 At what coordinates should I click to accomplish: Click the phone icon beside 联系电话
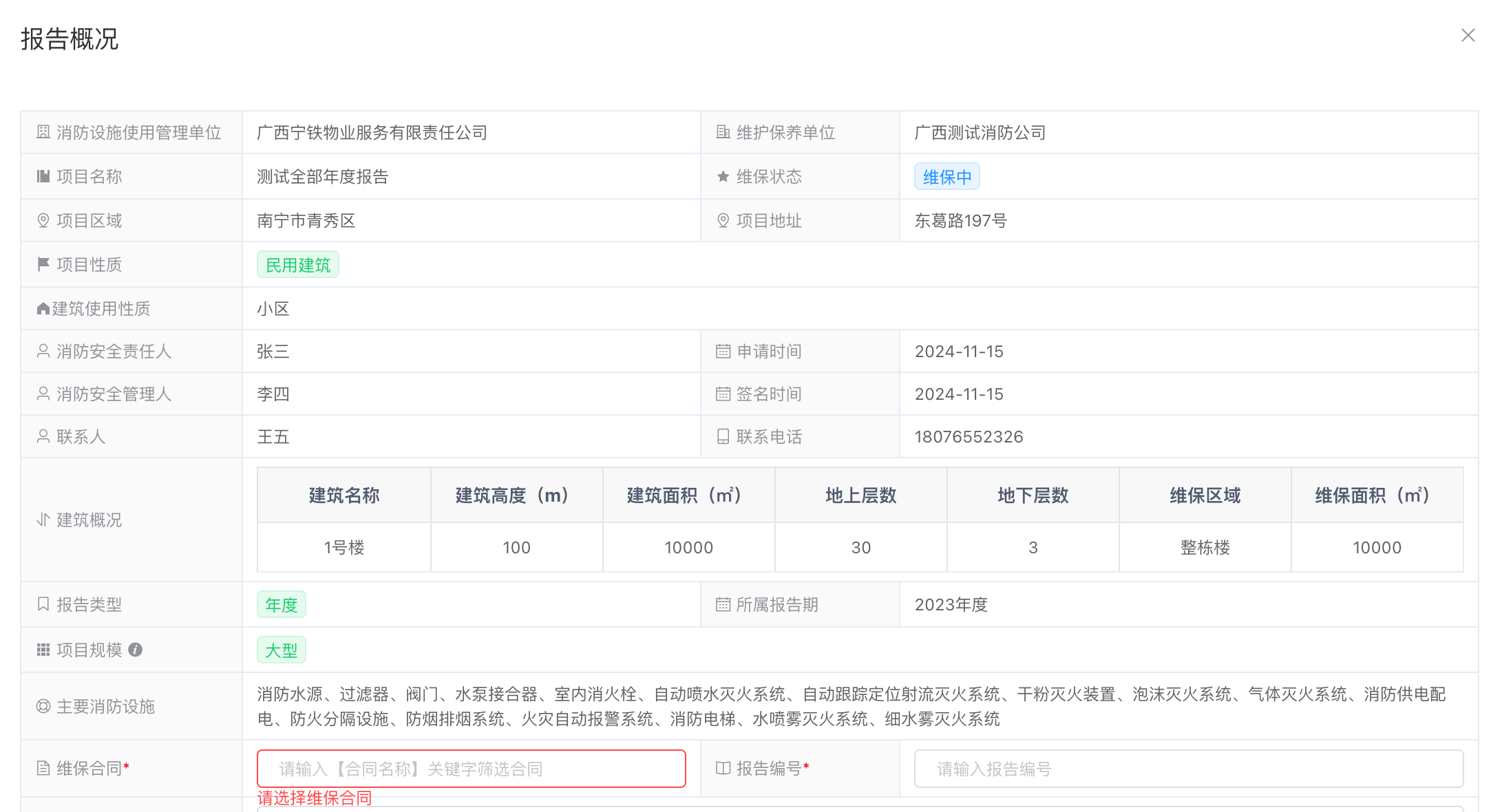coord(723,436)
